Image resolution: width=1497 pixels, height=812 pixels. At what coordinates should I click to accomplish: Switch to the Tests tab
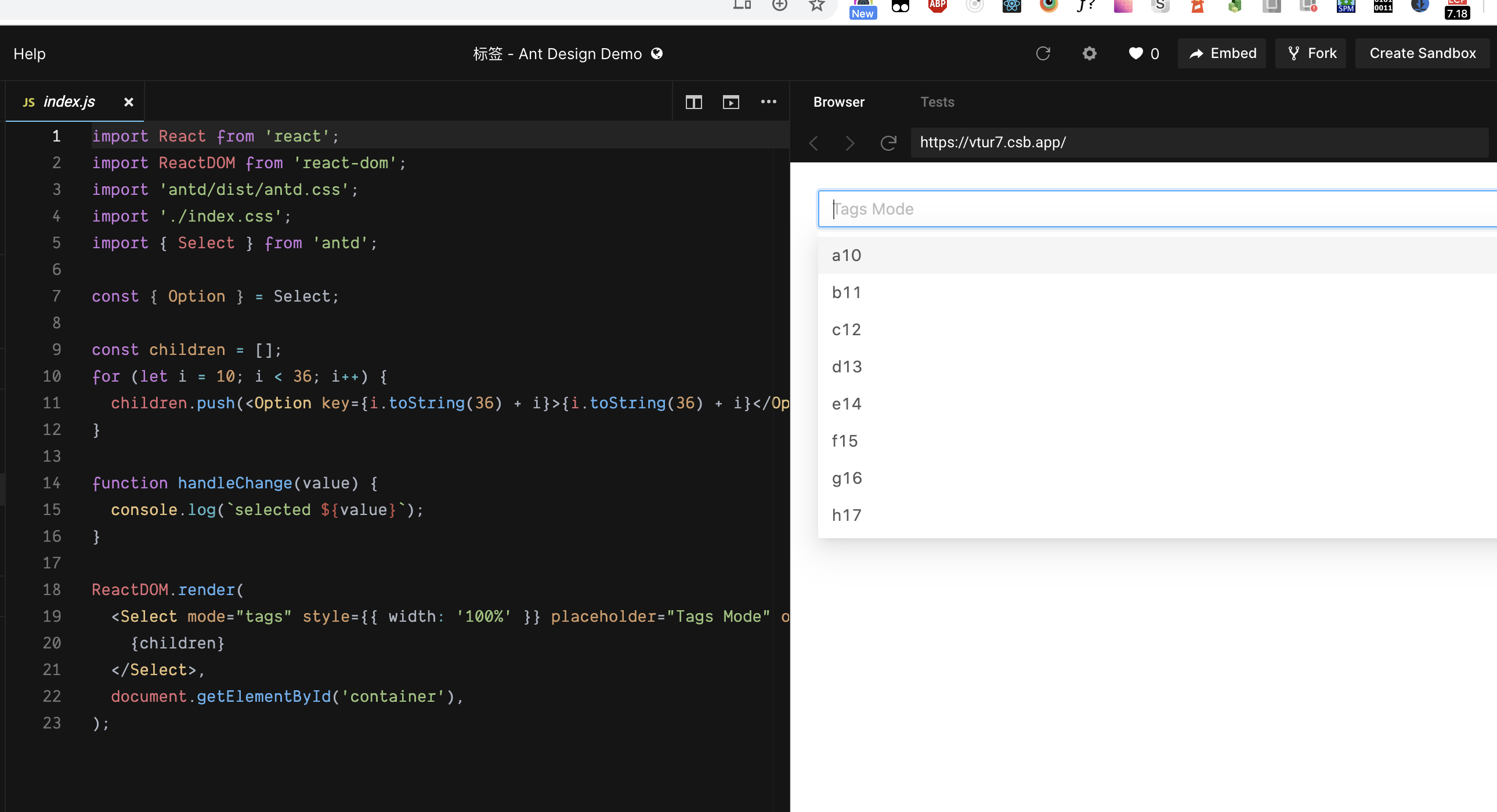tap(937, 101)
